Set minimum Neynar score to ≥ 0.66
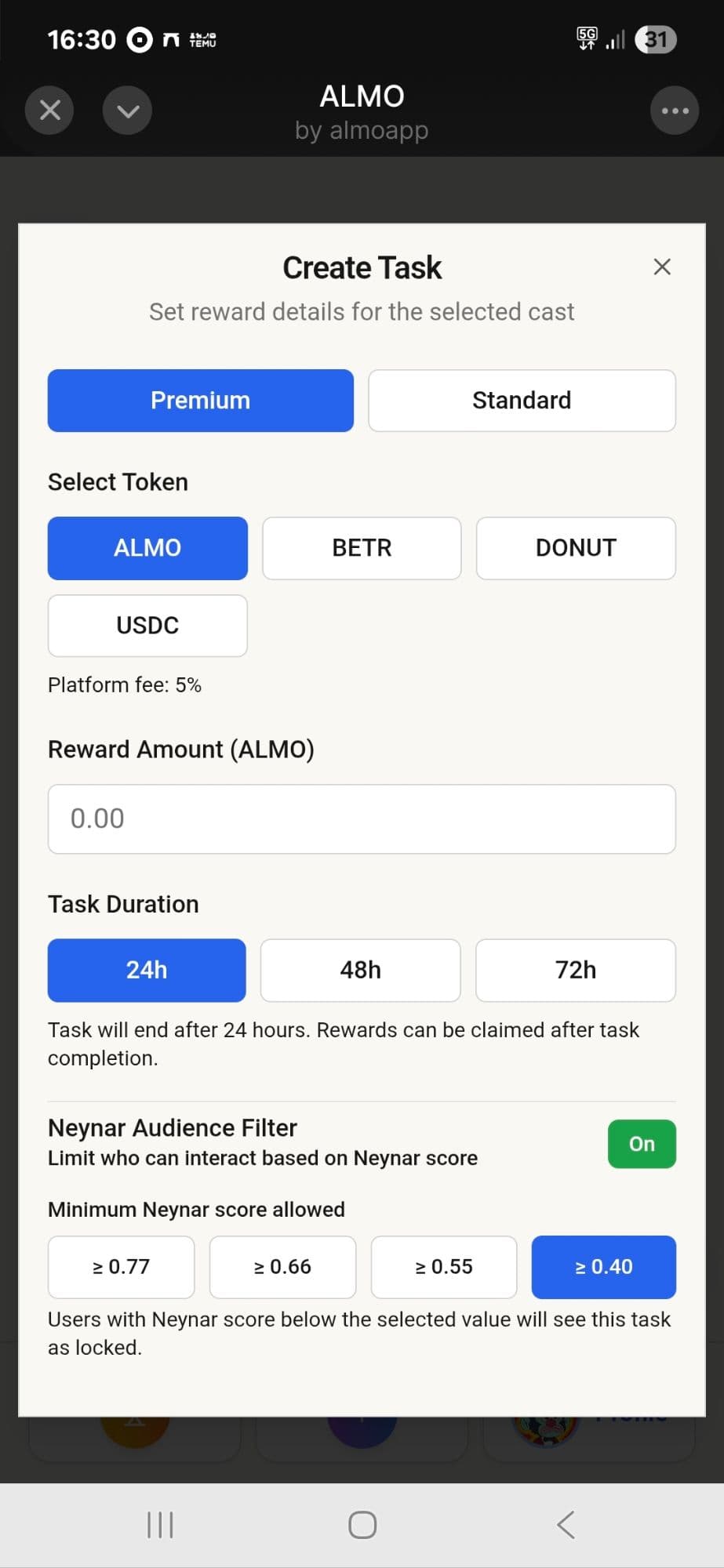724x1568 pixels. (282, 1267)
